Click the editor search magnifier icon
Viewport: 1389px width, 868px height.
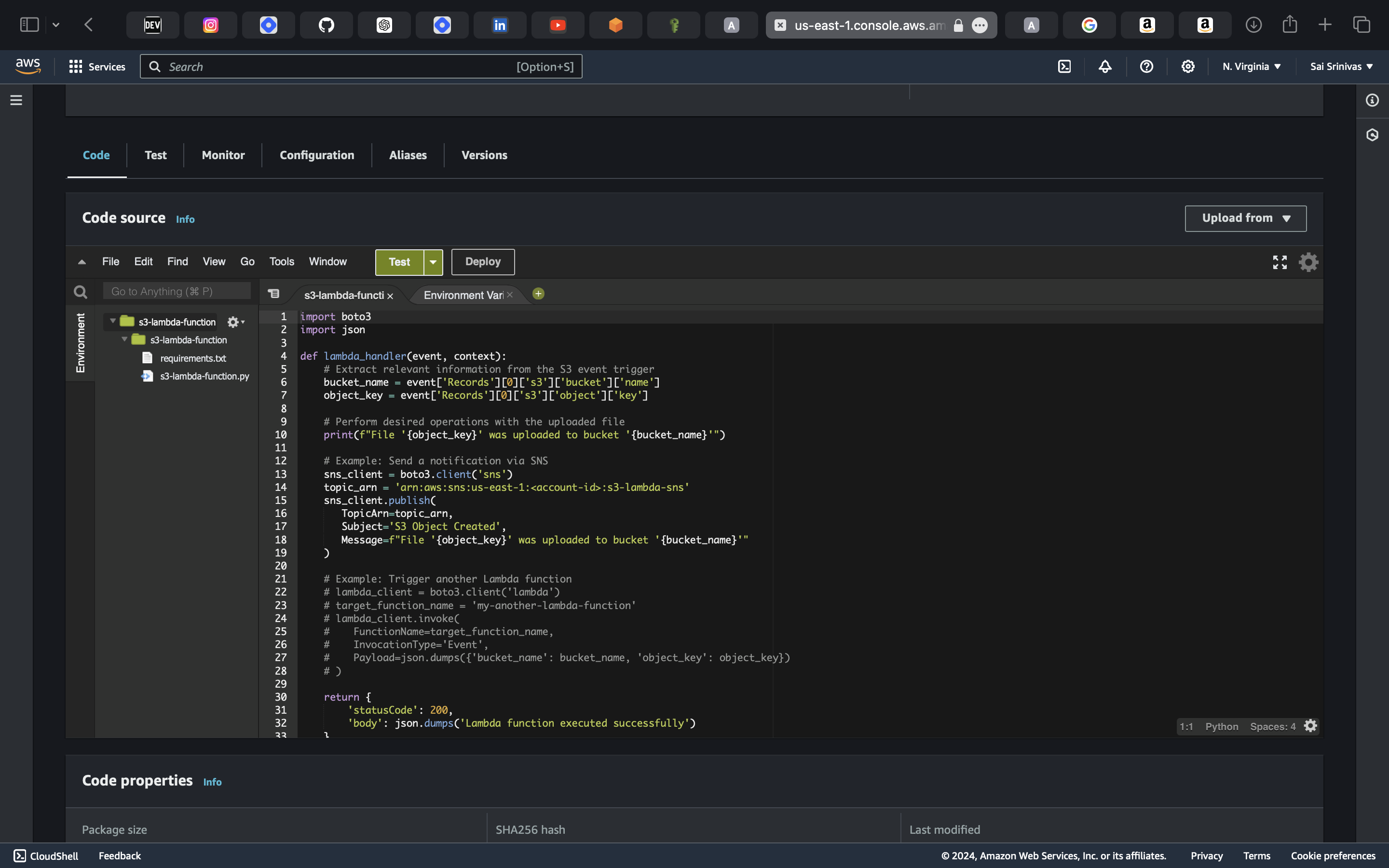tap(81, 292)
